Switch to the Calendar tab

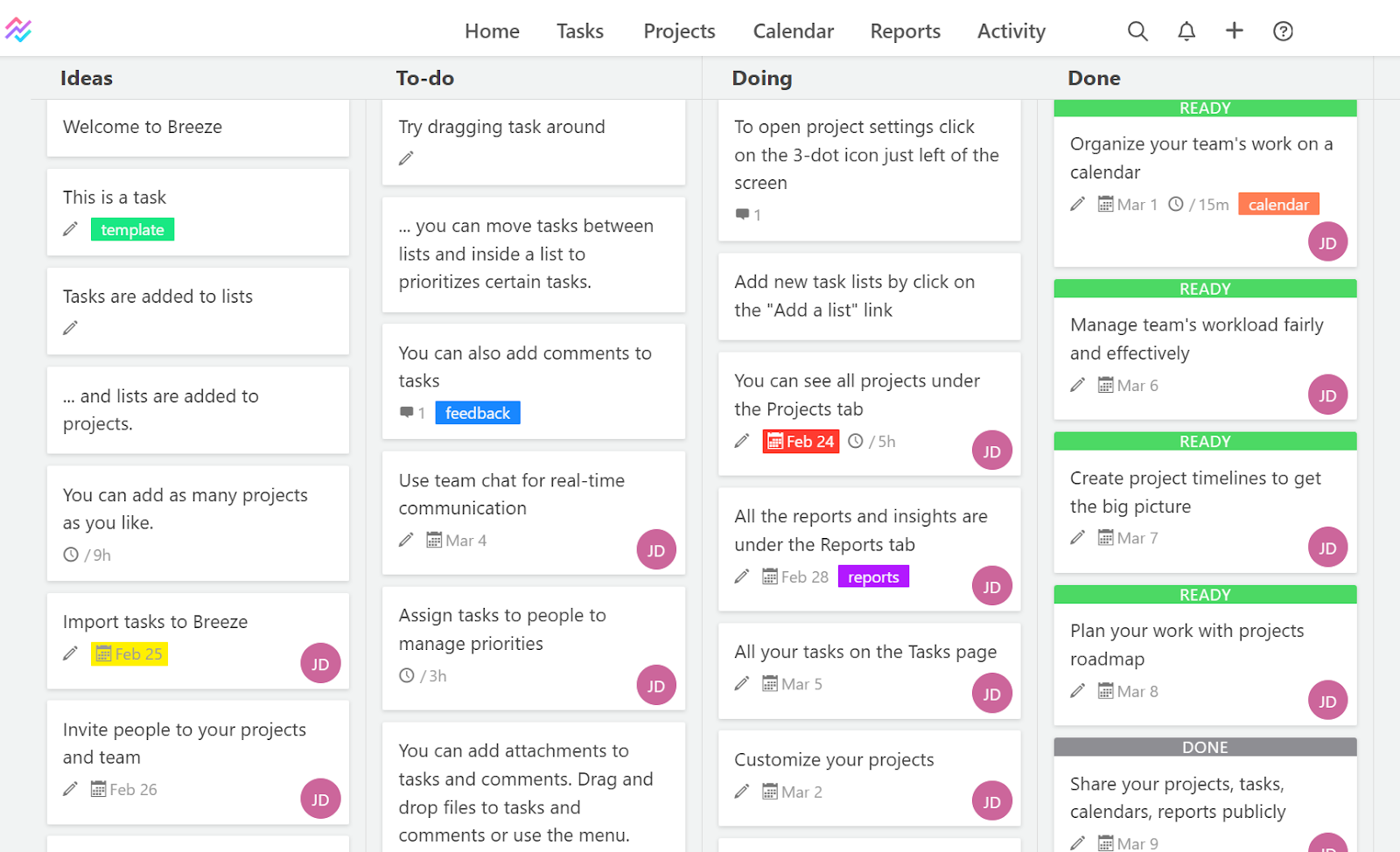pyautogui.click(x=793, y=31)
